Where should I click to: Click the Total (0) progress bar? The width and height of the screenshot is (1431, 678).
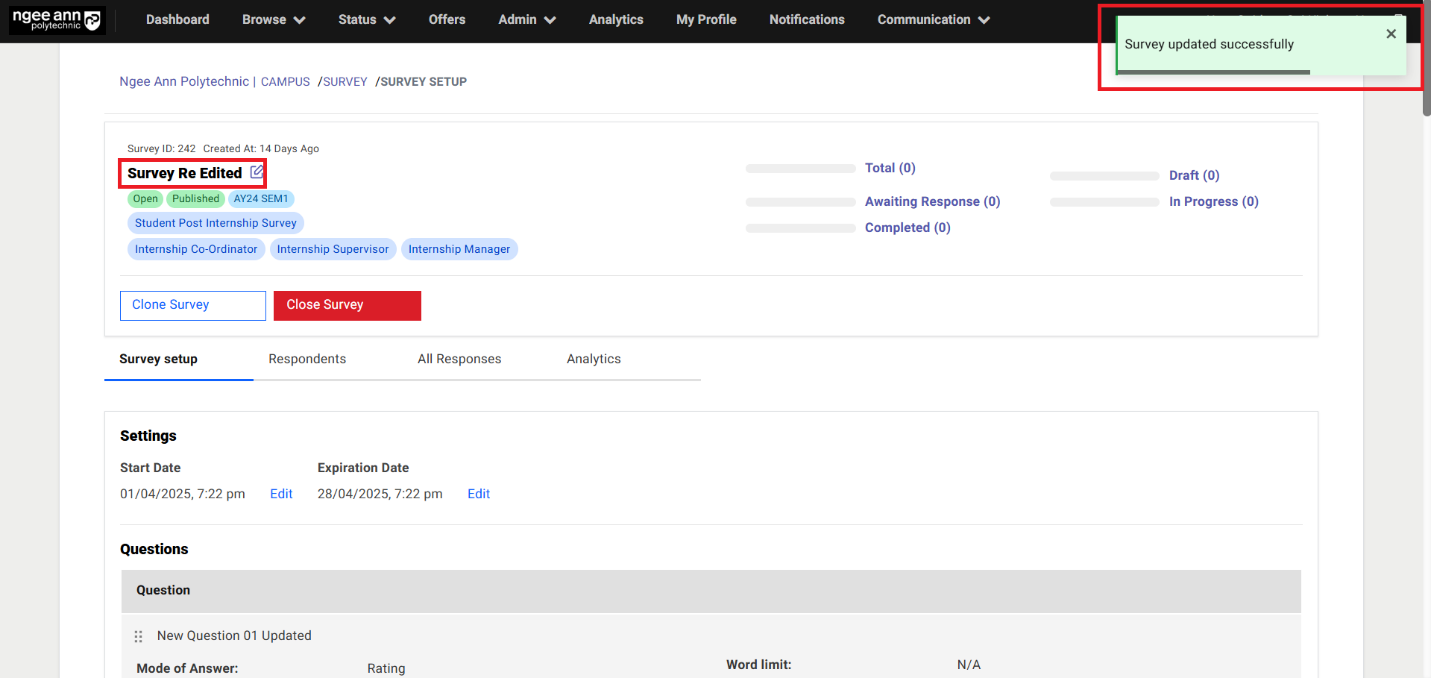(800, 169)
